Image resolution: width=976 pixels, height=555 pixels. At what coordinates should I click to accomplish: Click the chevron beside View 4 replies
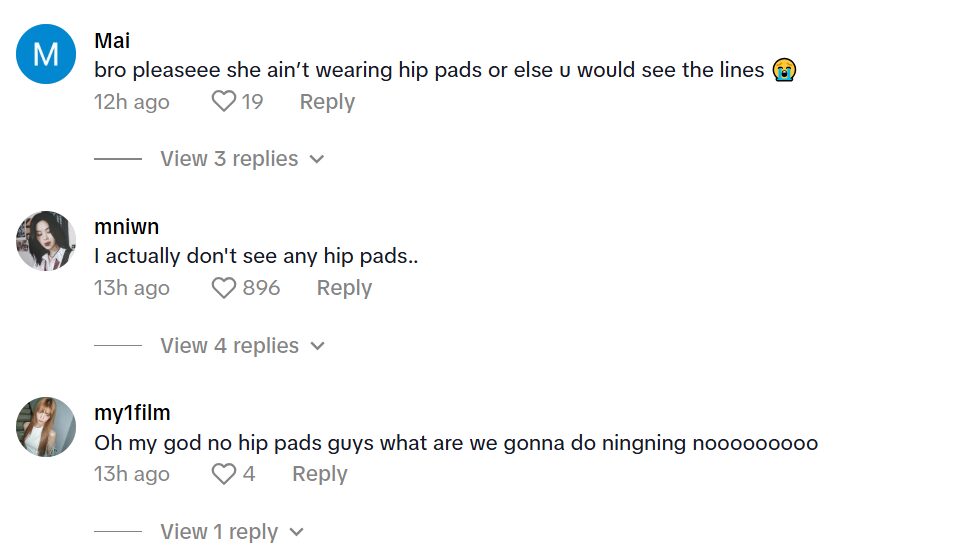tap(318, 347)
